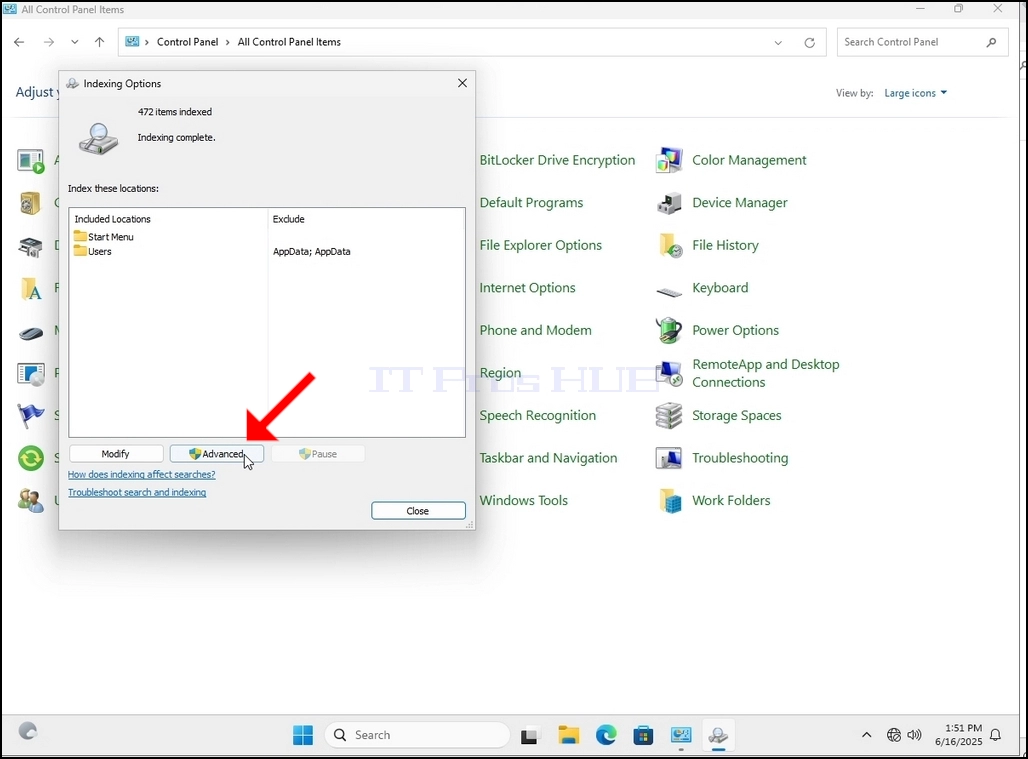Open Internet Options item

pyautogui.click(x=527, y=288)
